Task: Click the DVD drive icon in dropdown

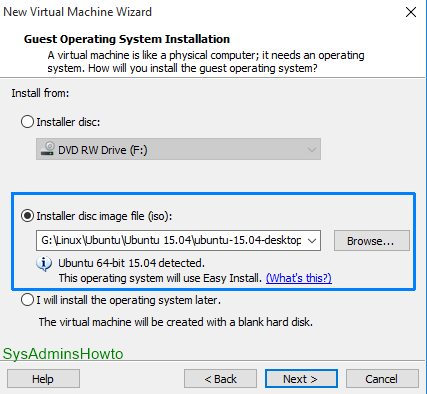Action: (x=47, y=149)
